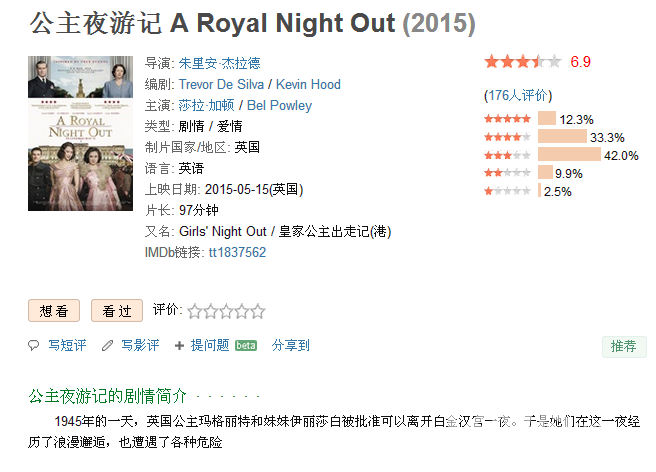Viewport: 656px width, 472px height.
Task: Open writer Trevor De Silva link
Action: point(221,85)
